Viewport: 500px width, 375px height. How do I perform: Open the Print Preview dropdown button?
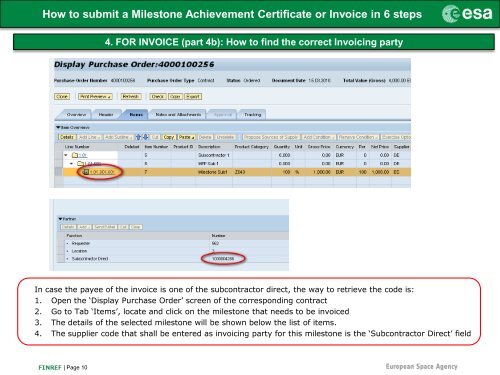pos(95,96)
